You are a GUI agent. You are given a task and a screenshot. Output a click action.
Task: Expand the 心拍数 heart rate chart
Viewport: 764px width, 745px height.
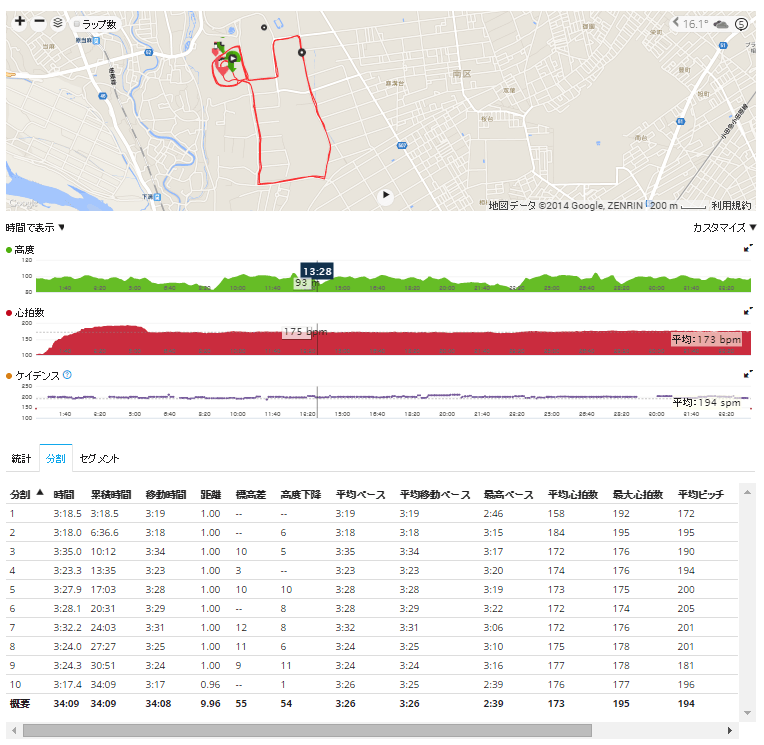point(750,313)
